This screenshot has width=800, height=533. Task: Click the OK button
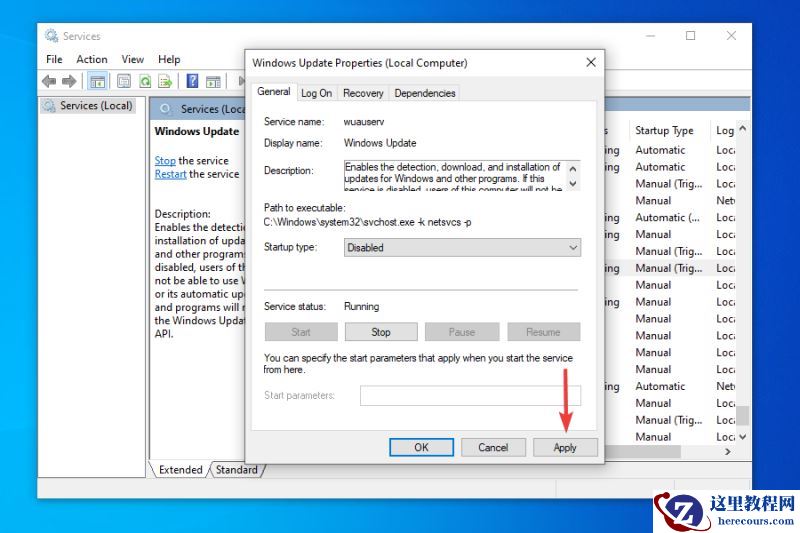421,447
